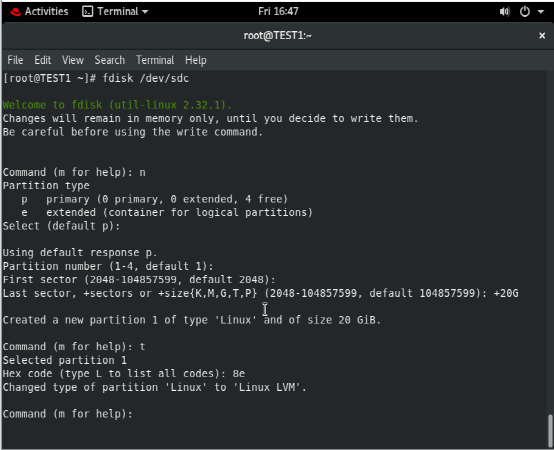Click the Terminal app icon in top bar
The image size is (554, 450).
point(87,12)
